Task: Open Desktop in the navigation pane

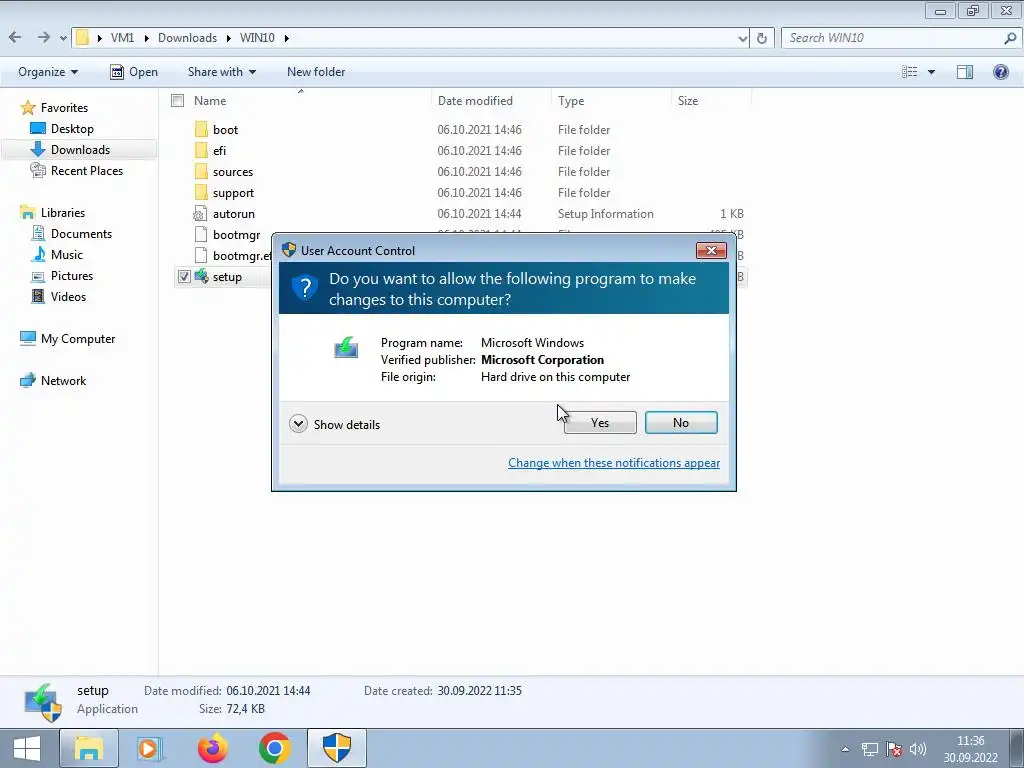Action: pos(72,129)
